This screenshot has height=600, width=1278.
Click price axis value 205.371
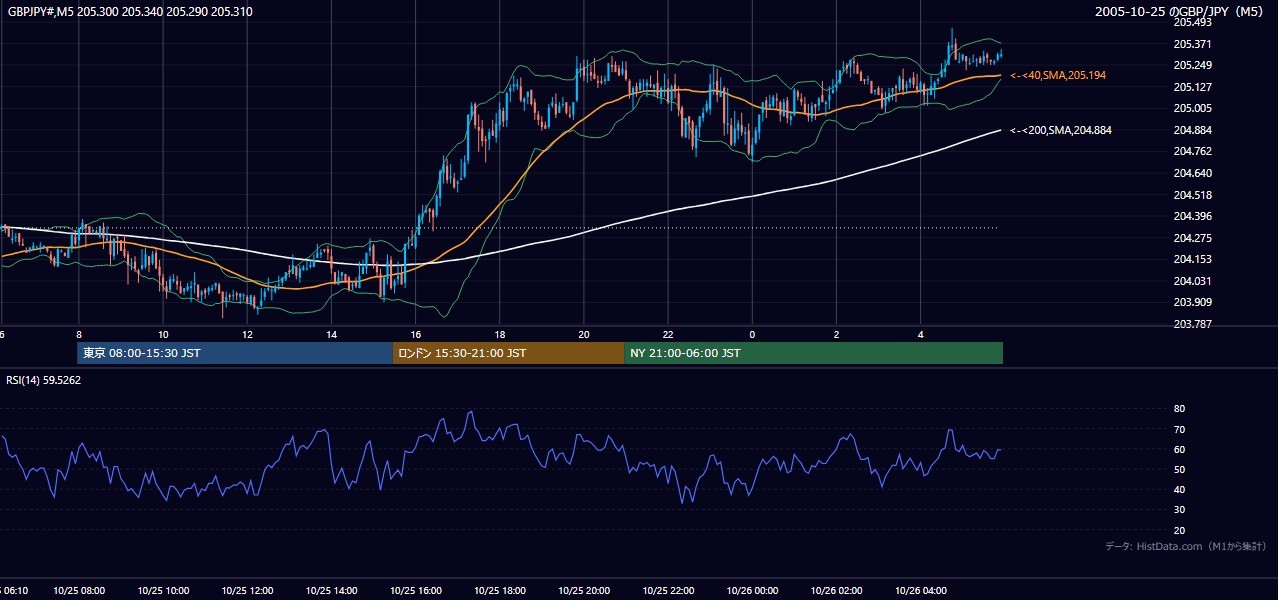[x=1192, y=44]
